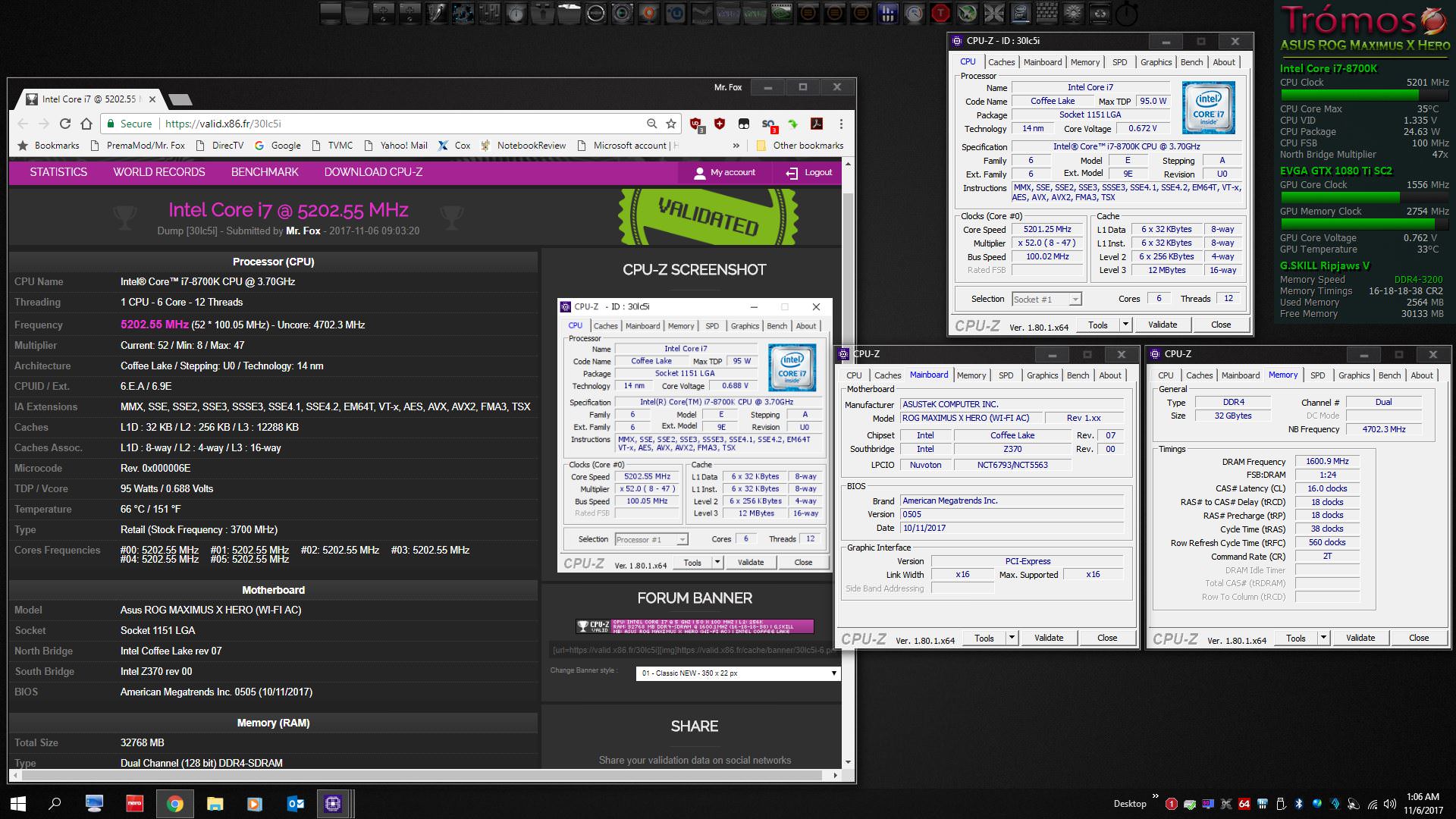Expand hidden taskbar toolbar chevron near Desktop

[1155, 796]
